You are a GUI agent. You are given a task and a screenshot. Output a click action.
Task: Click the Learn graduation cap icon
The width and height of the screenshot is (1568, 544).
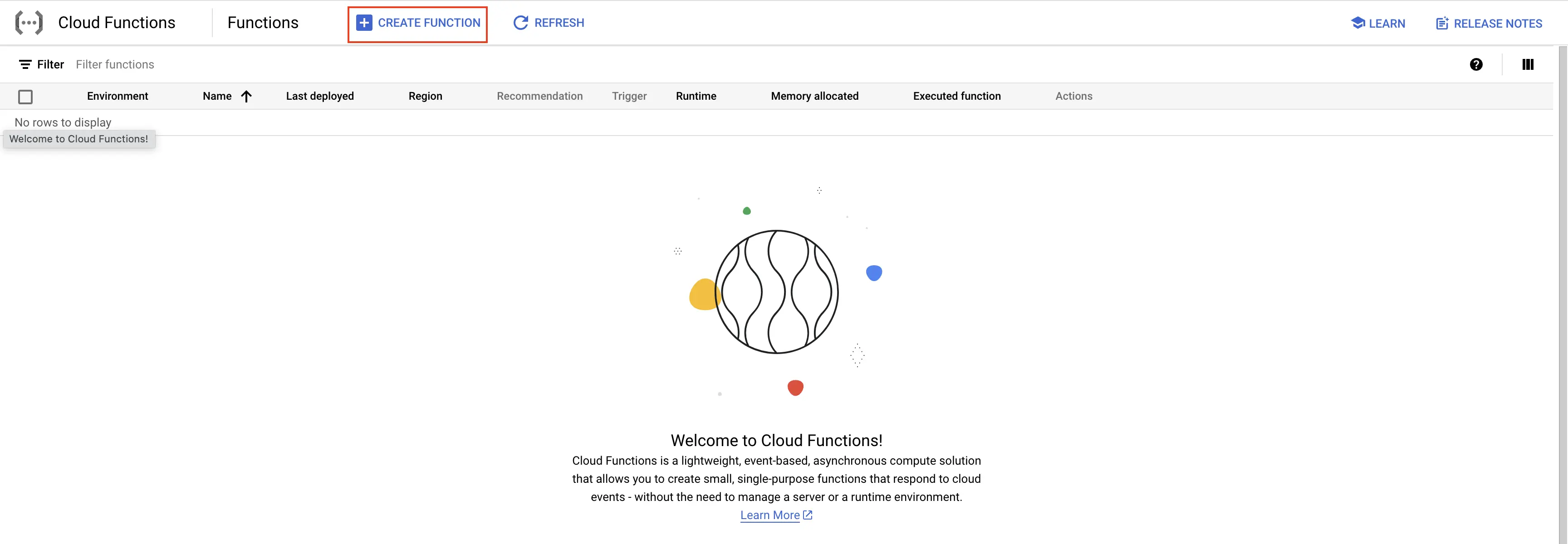pos(1357,23)
